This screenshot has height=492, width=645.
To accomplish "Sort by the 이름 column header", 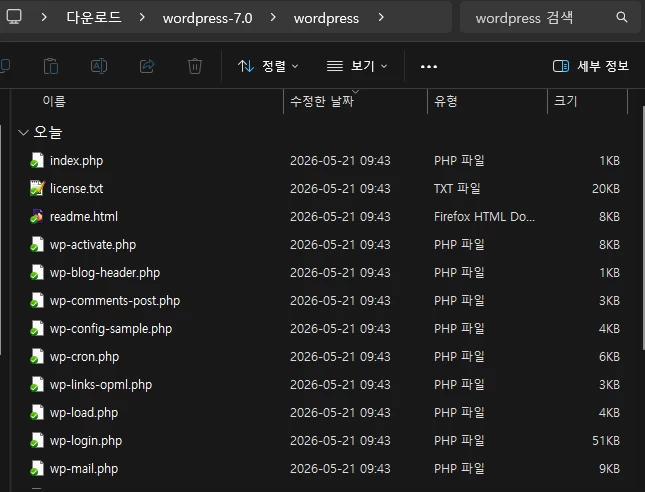I will [x=54, y=101].
